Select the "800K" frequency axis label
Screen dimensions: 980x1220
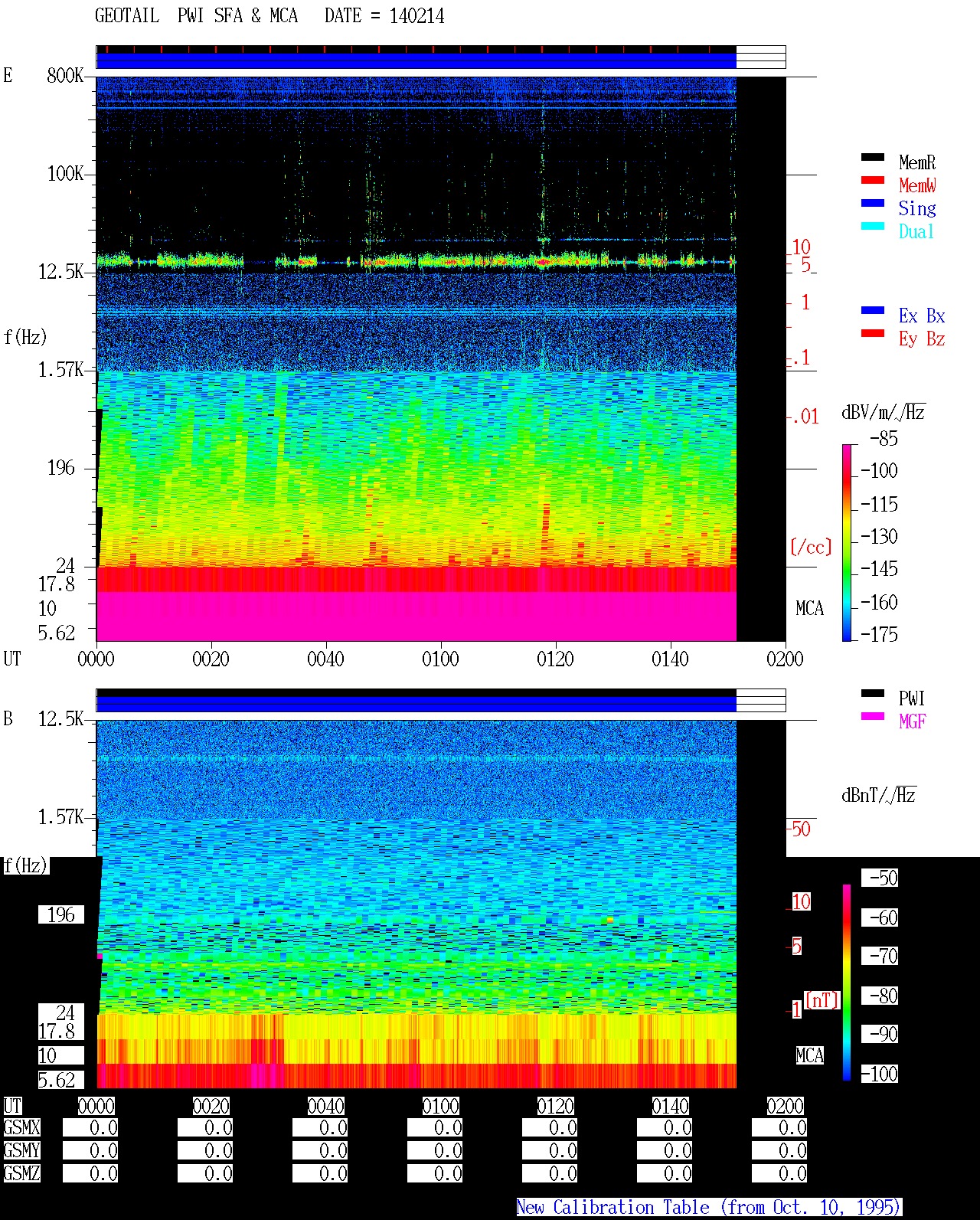pyautogui.click(x=65, y=76)
